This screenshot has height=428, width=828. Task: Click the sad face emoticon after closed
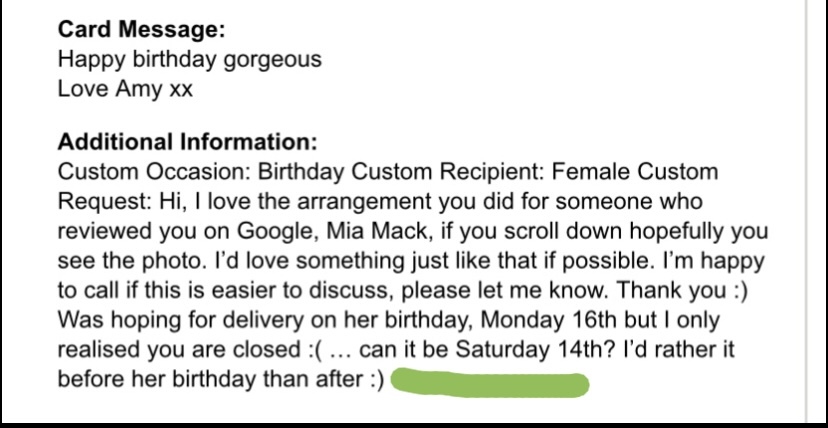tap(315, 350)
